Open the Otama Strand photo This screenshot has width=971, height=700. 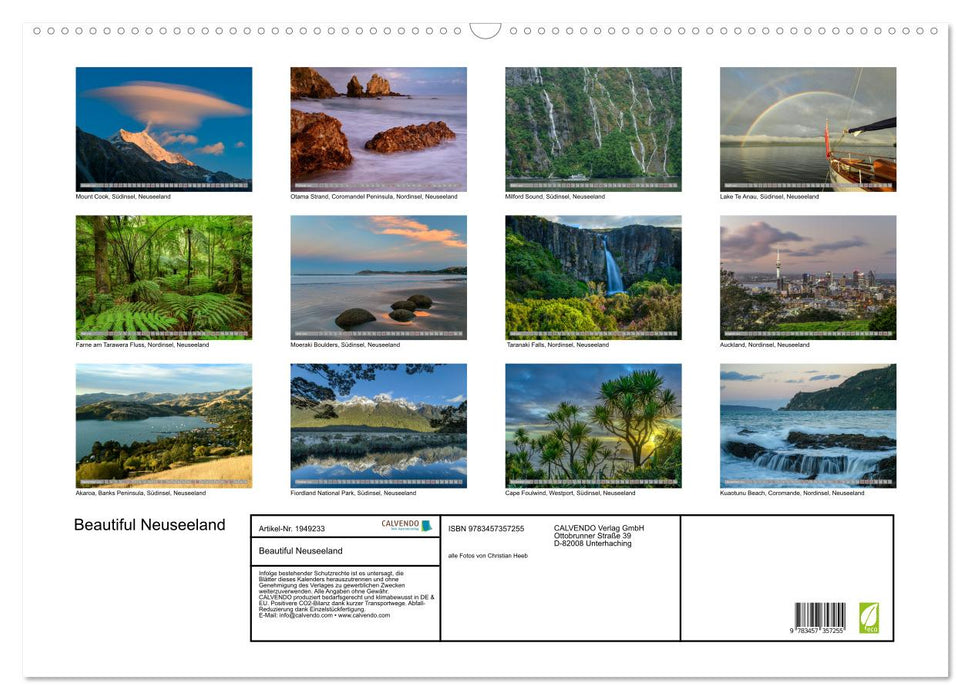pyautogui.click(x=378, y=128)
